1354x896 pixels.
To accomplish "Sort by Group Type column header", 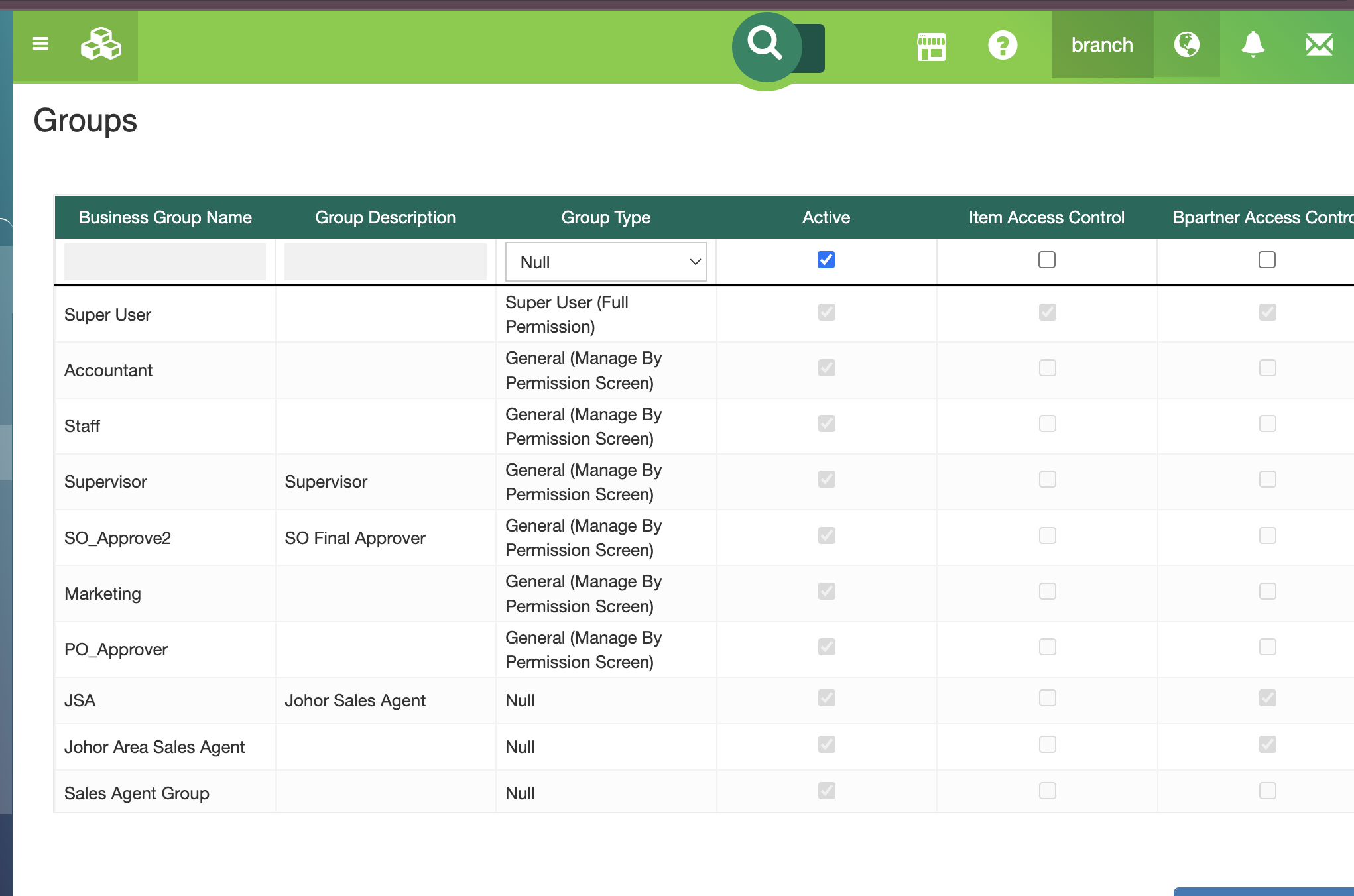I will click(x=605, y=217).
